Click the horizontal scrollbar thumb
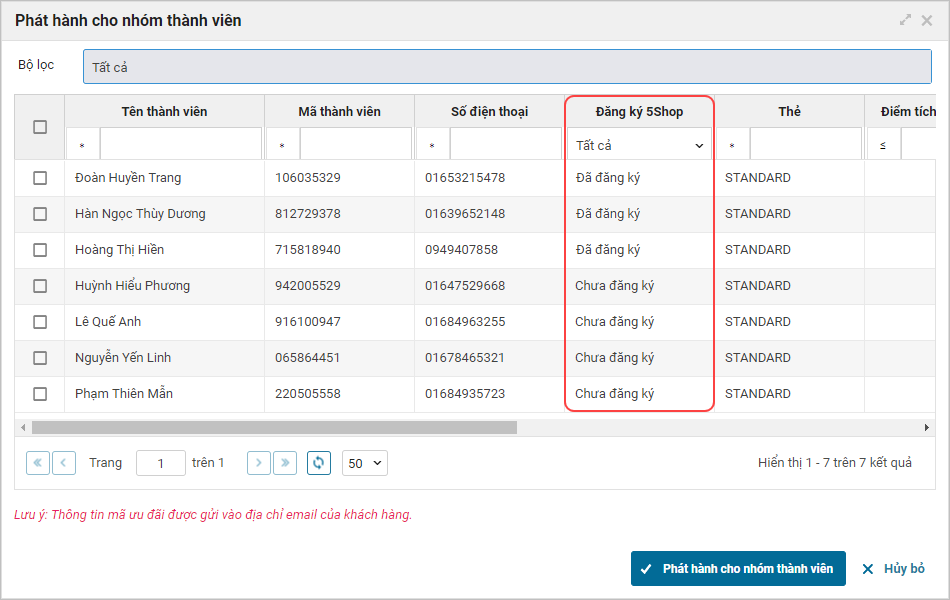Viewport: 950px width, 600px height. pyautogui.click(x=274, y=428)
